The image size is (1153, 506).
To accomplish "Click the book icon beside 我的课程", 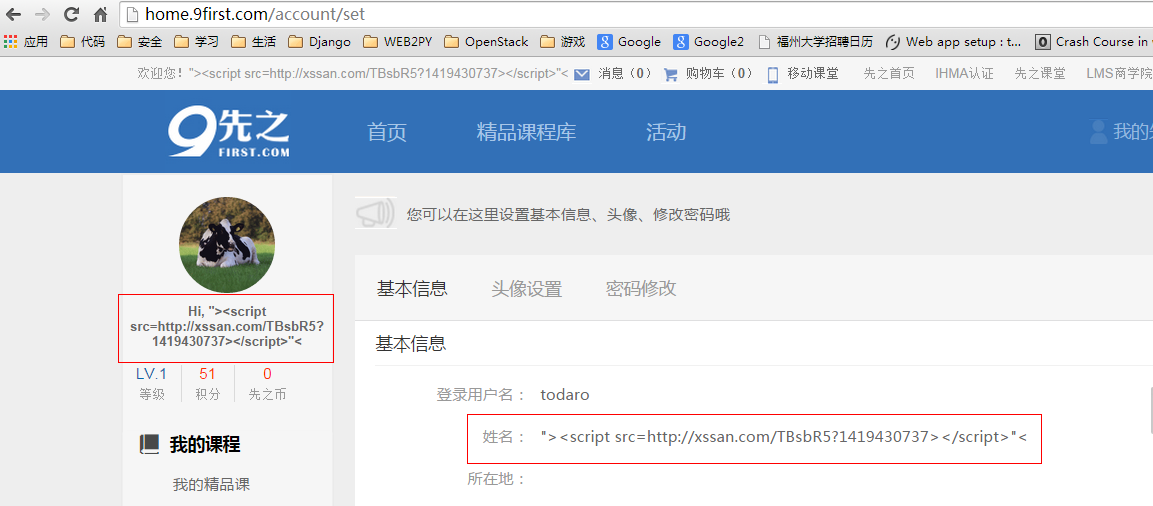I will 149,444.
